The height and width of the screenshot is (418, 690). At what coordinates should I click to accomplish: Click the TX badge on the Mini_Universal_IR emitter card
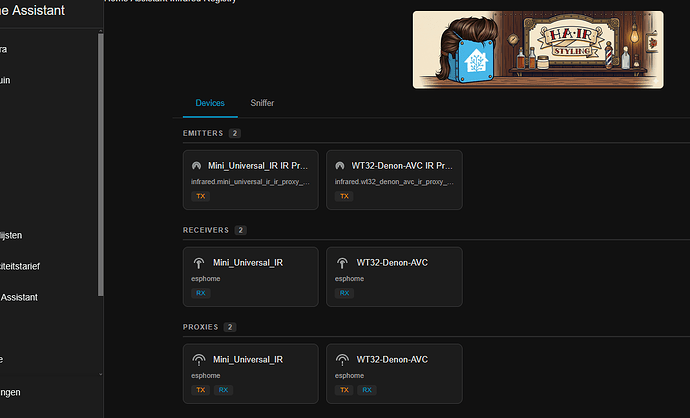click(x=201, y=196)
